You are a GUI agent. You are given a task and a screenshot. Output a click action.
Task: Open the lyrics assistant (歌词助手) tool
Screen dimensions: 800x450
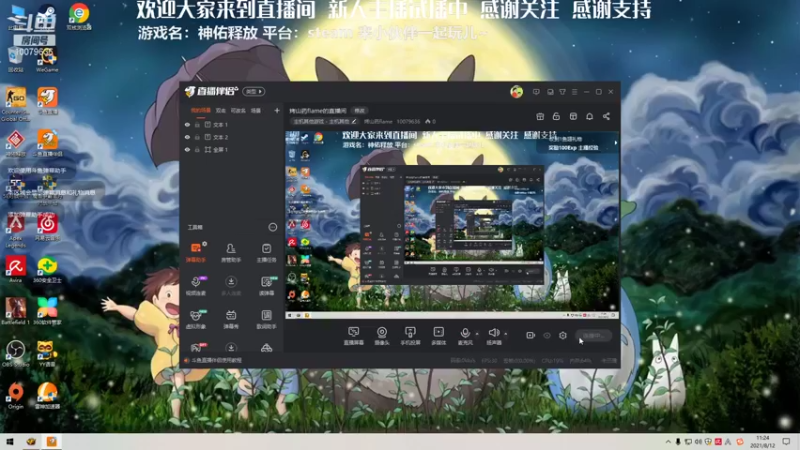266,319
